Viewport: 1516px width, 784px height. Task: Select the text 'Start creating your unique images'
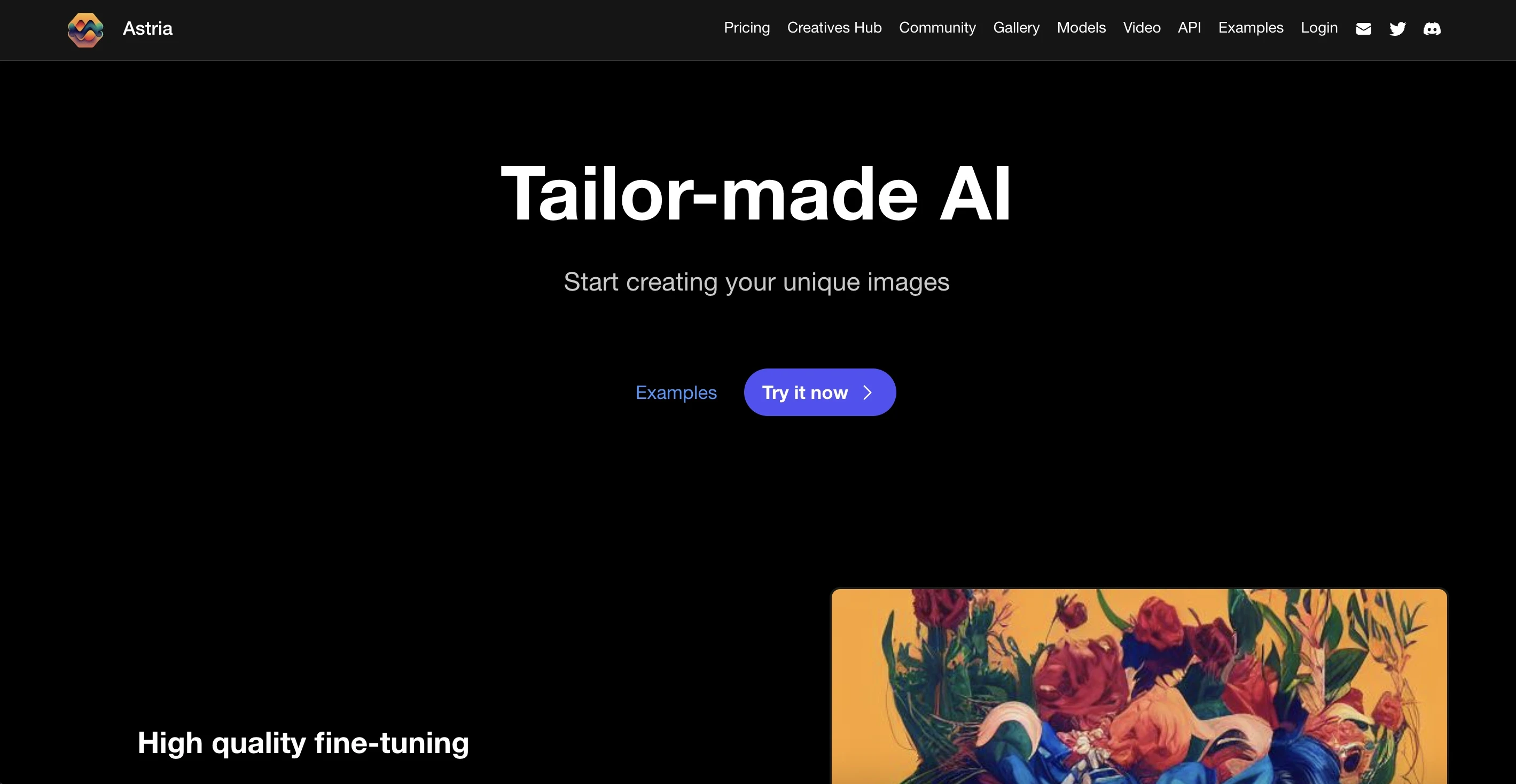point(756,282)
